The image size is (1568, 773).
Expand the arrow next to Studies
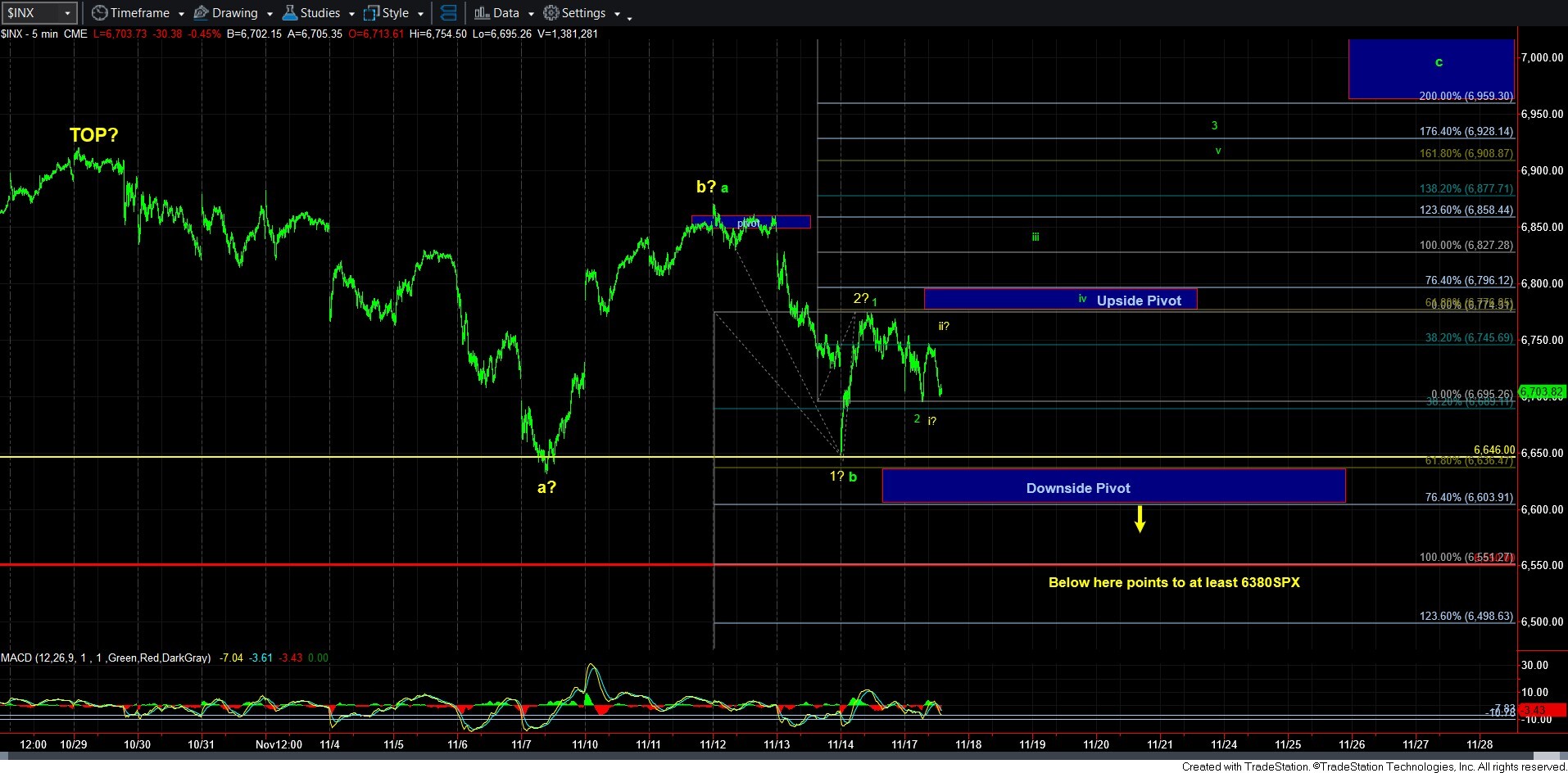point(351,14)
